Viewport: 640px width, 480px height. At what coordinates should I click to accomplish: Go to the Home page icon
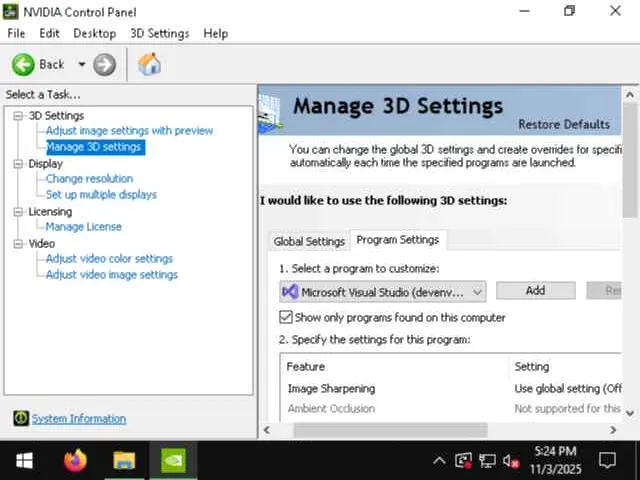coord(149,64)
